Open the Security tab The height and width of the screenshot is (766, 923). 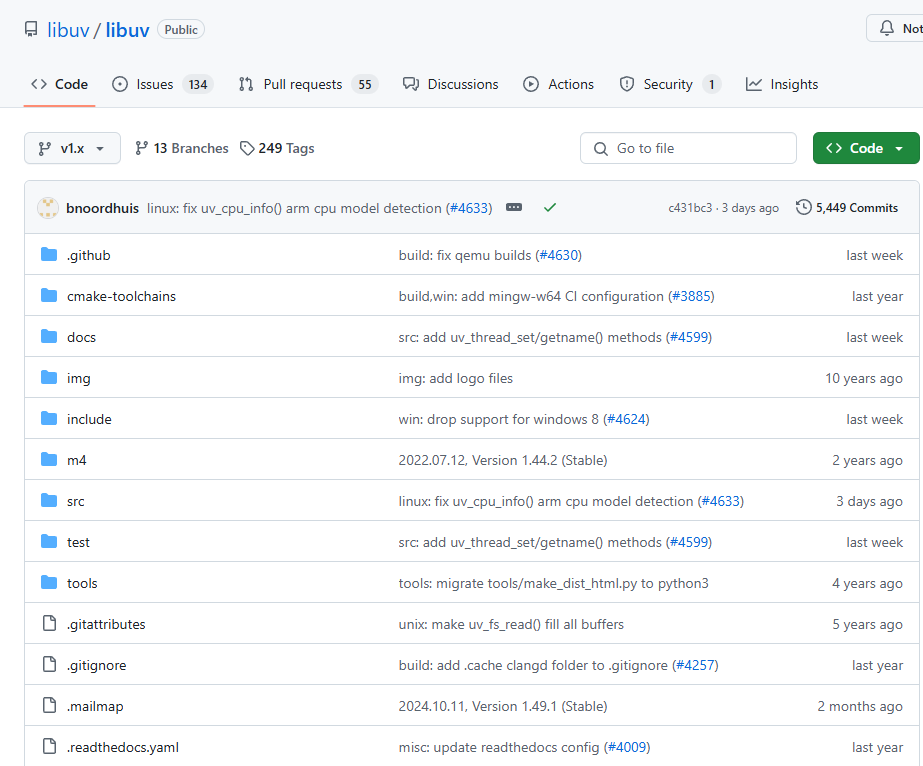(x=670, y=84)
